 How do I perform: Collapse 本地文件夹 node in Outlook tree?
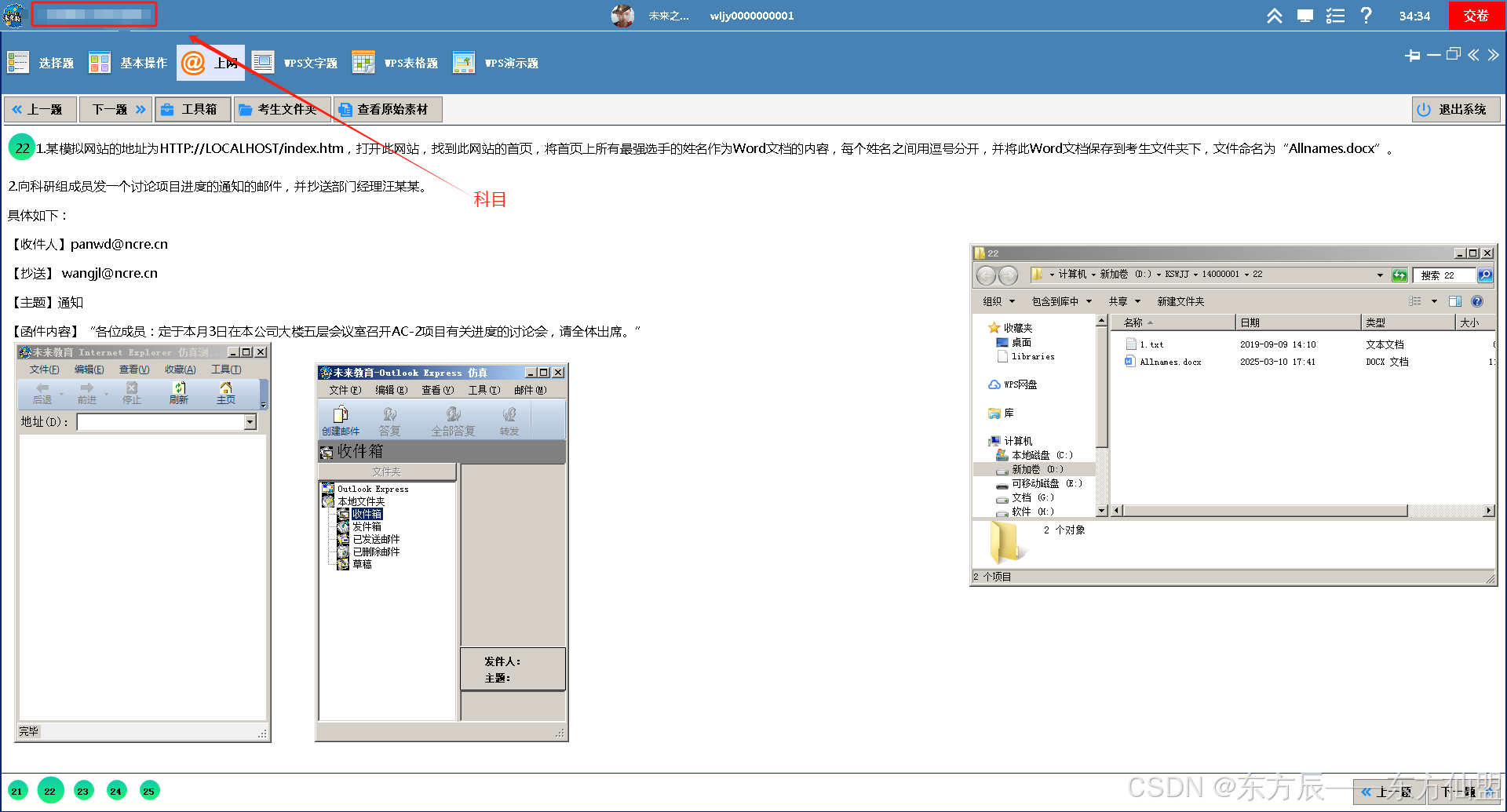tap(361, 501)
